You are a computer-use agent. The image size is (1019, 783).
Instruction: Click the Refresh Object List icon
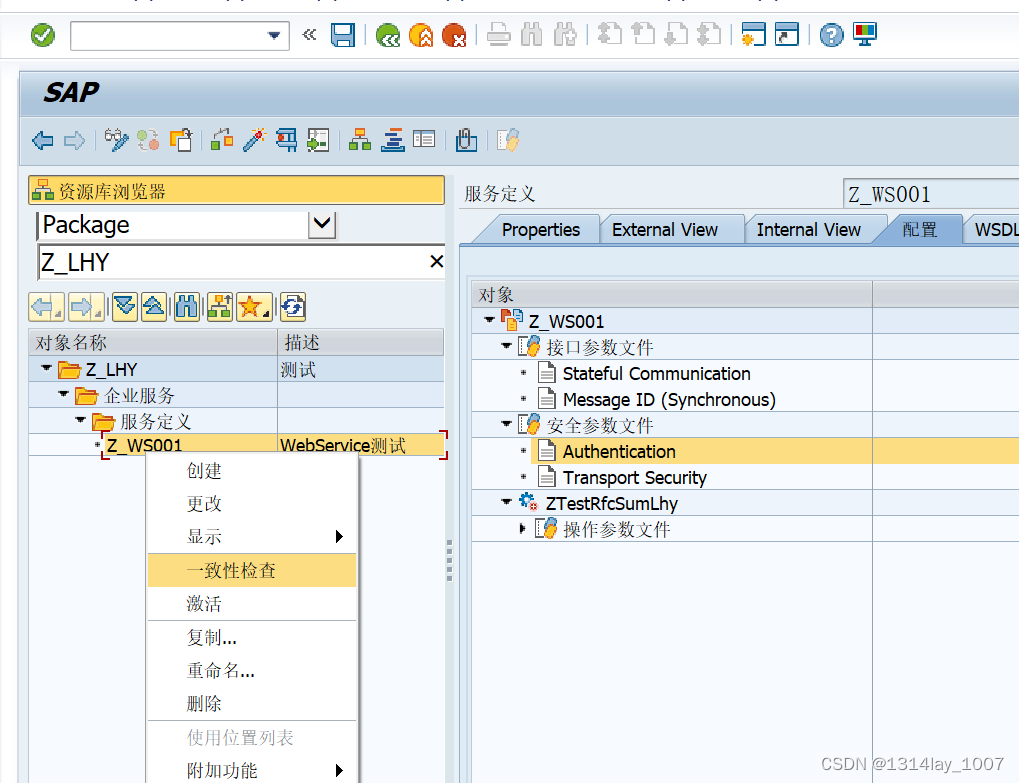pyautogui.click(x=293, y=307)
